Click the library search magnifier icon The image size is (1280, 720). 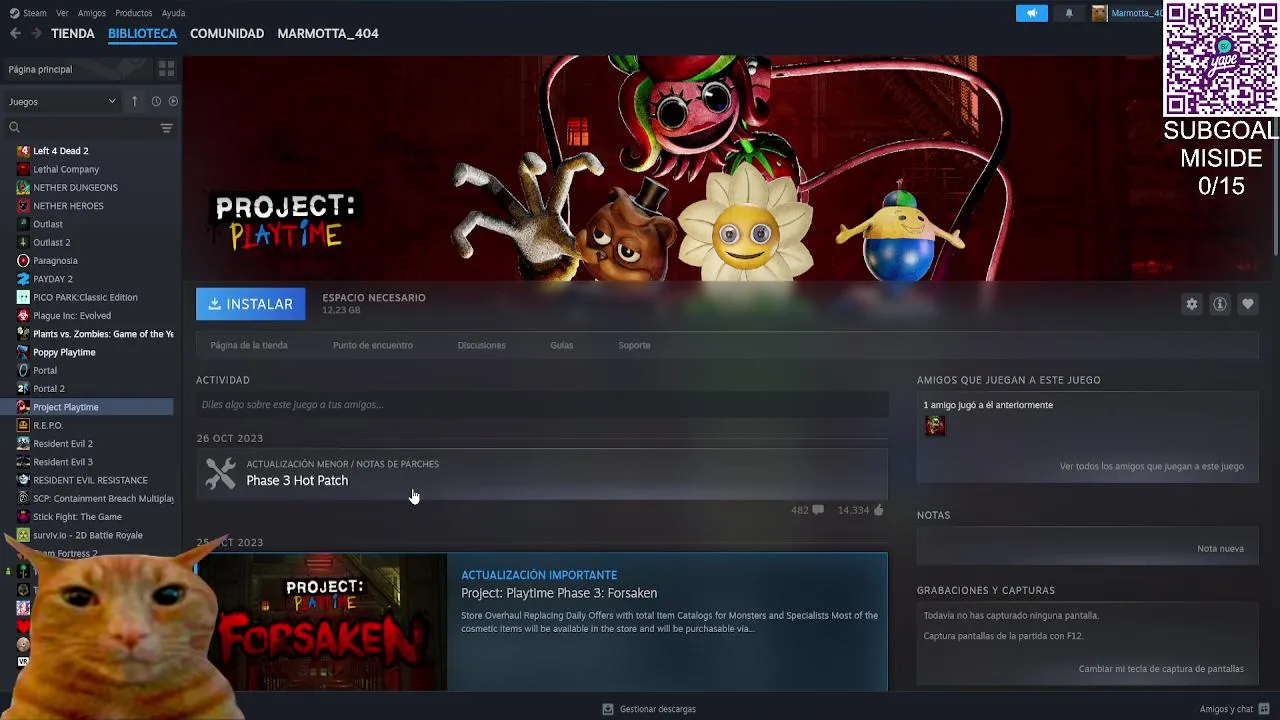(x=14, y=127)
